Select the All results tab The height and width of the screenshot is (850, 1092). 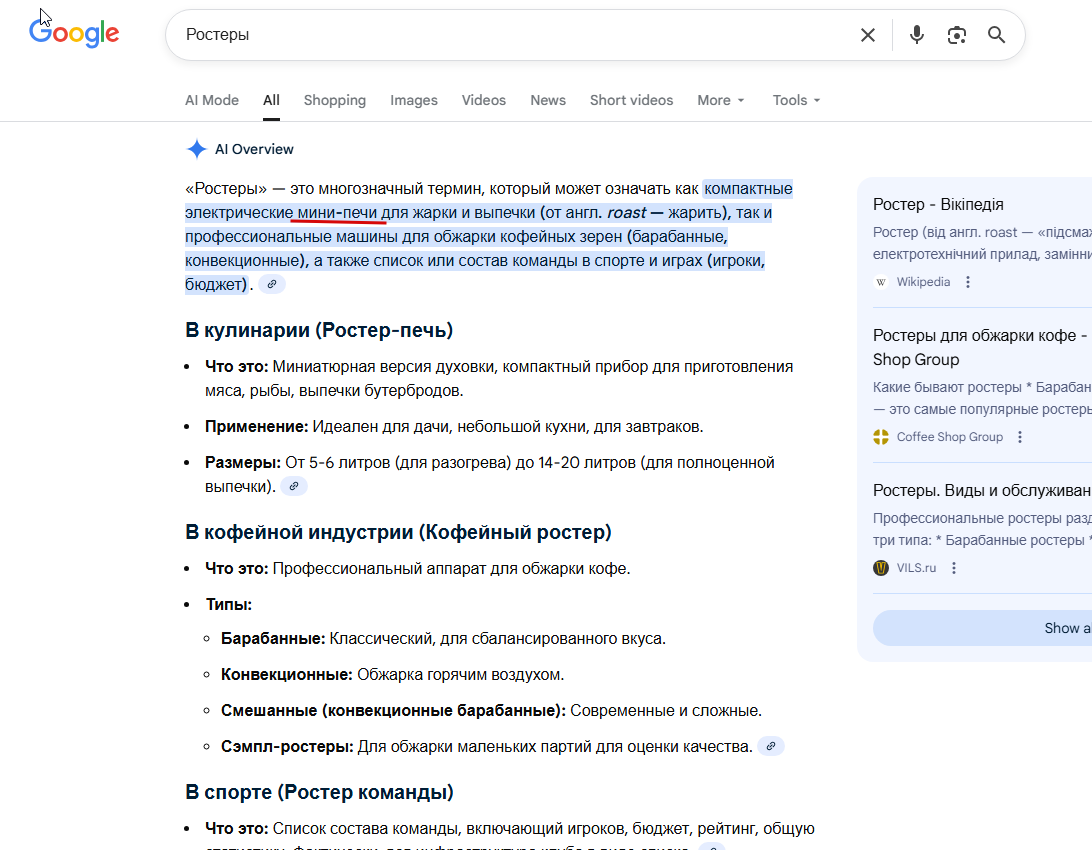point(272,100)
